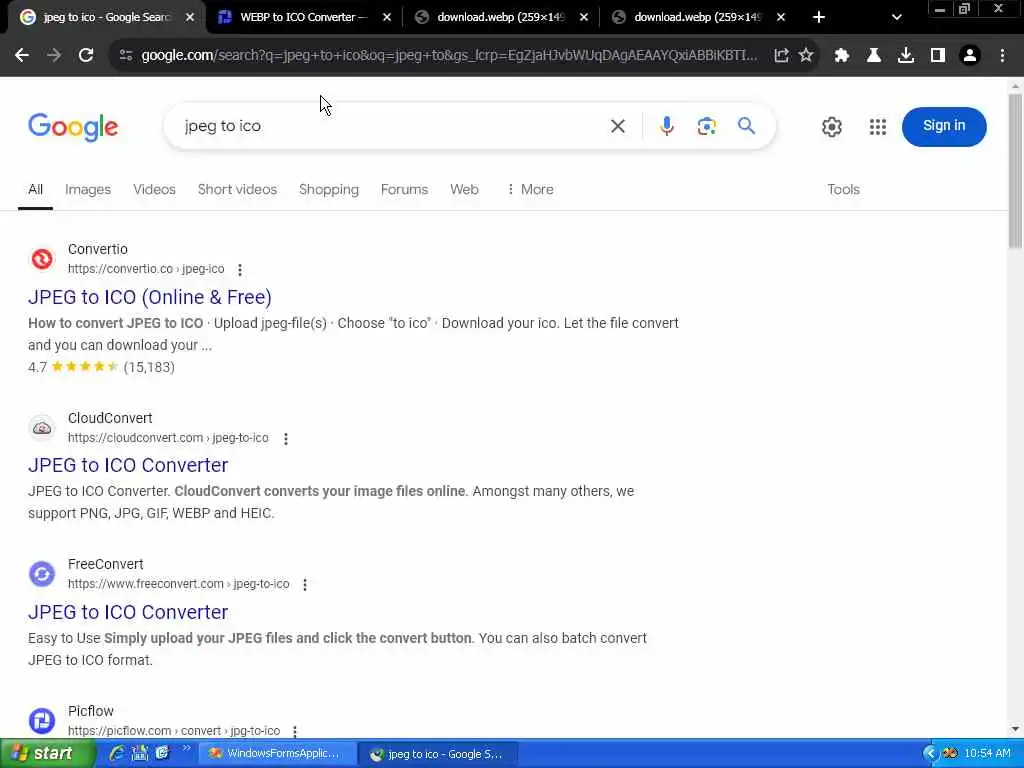Switch to WEBP to ICO Converter tab
This screenshot has width=1024, height=768.
[304, 17]
